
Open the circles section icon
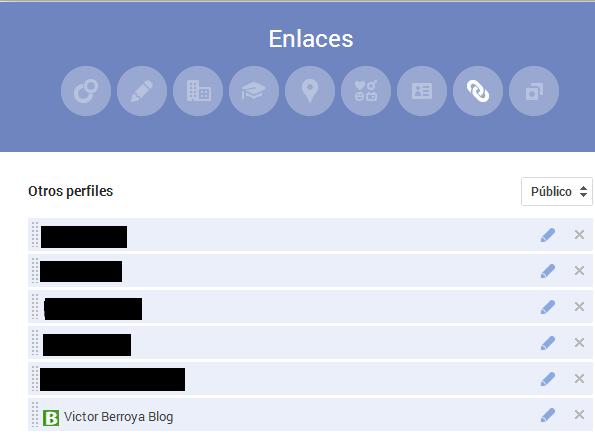[x=86, y=91]
